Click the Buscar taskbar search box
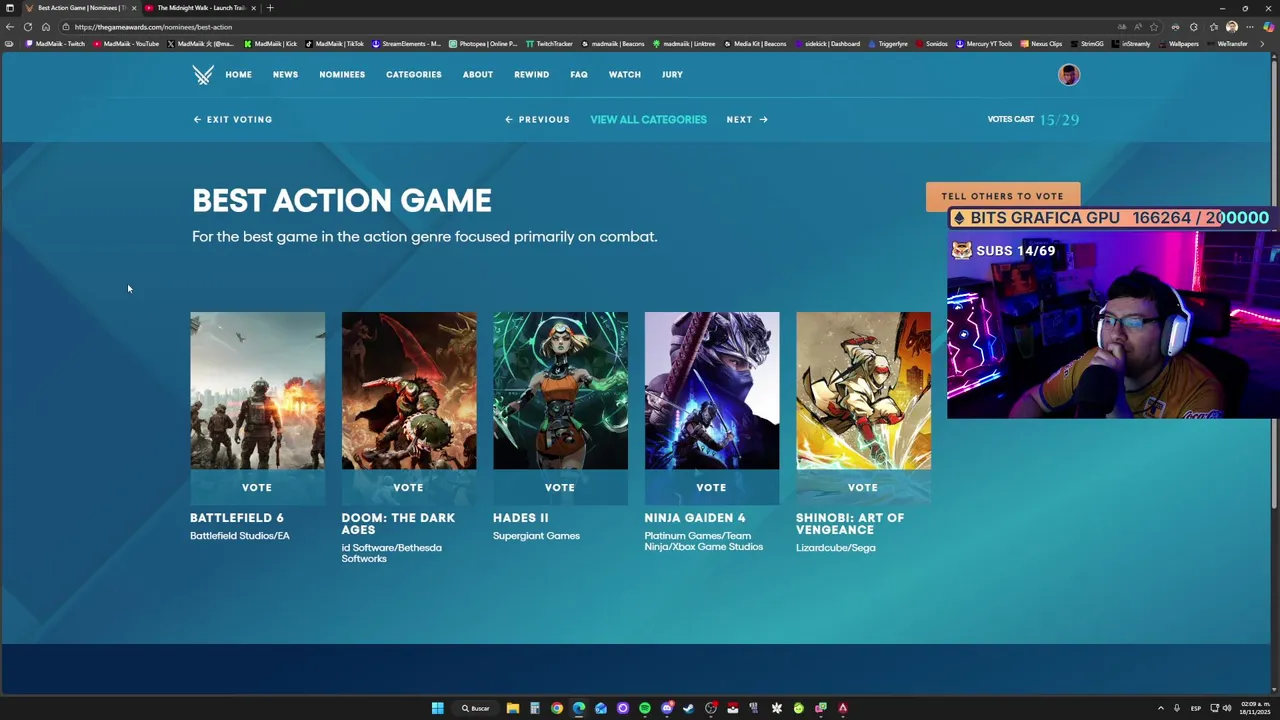1280x720 pixels. (x=476, y=708)
